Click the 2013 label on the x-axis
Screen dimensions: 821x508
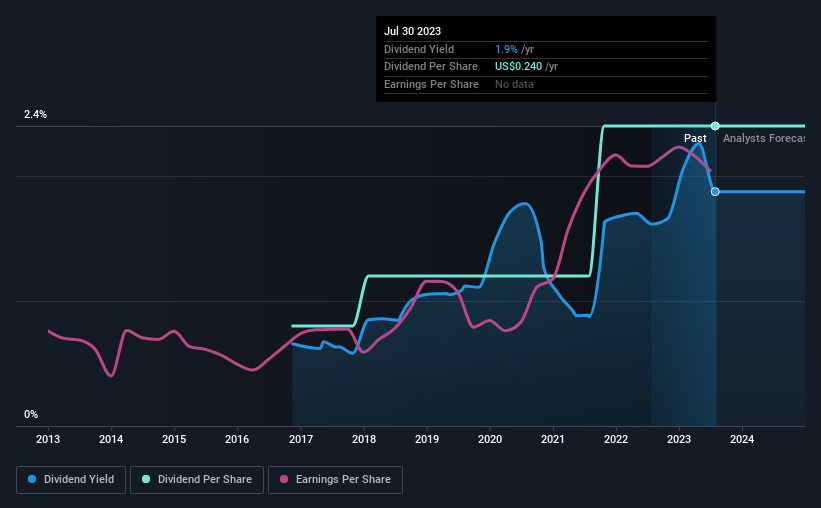click(x=49, y=439)
